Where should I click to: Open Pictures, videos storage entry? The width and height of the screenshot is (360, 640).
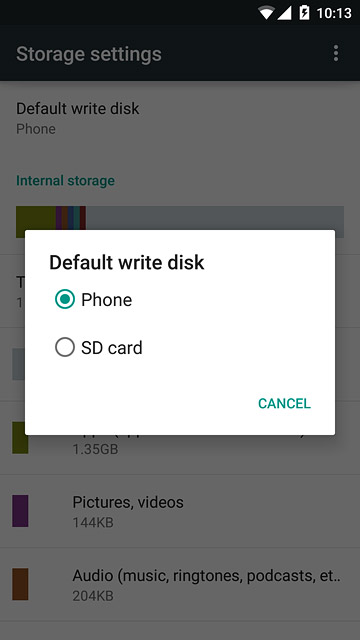tap(180, 511)
